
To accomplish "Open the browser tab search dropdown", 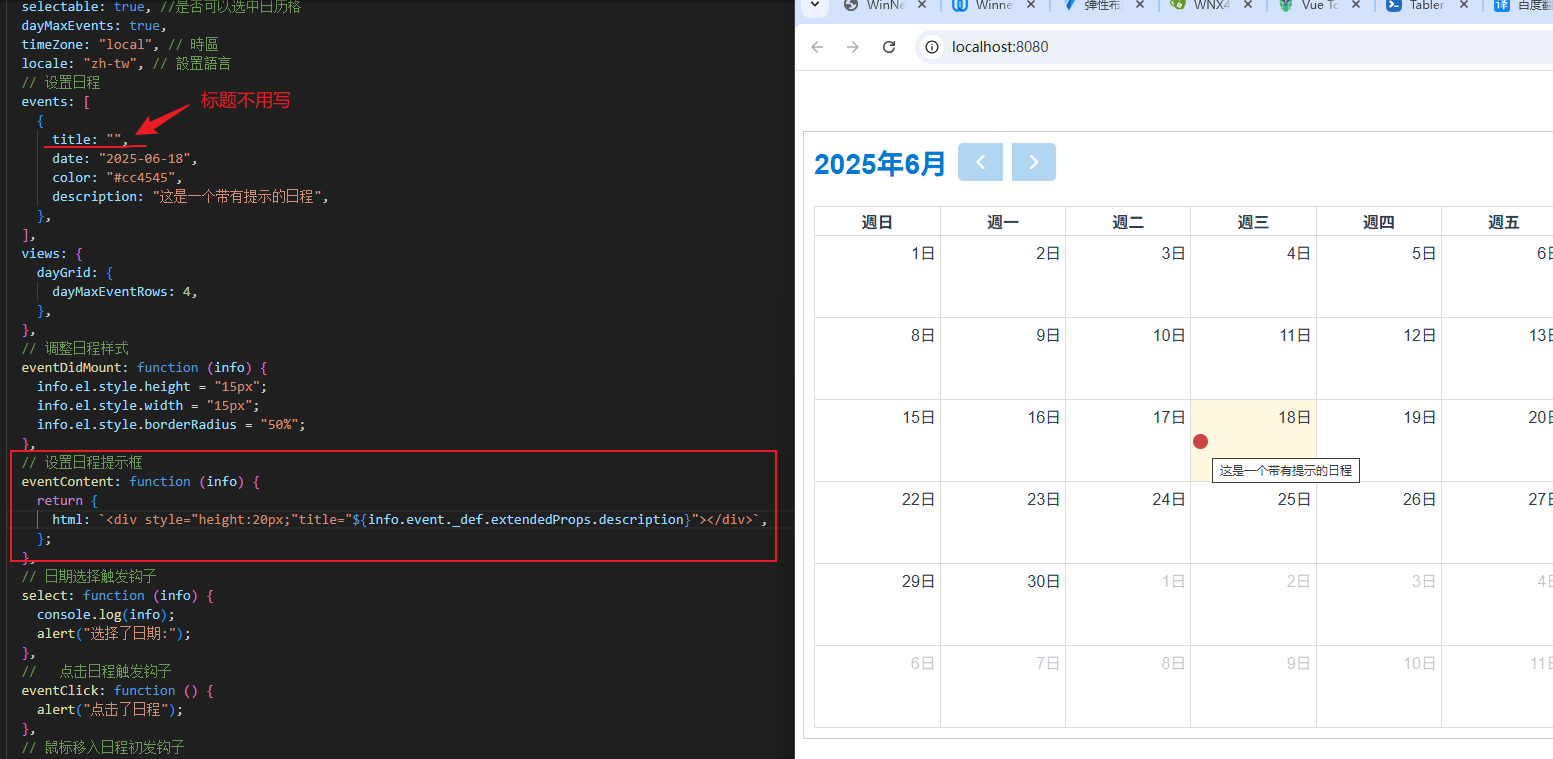I will (815, 6).
